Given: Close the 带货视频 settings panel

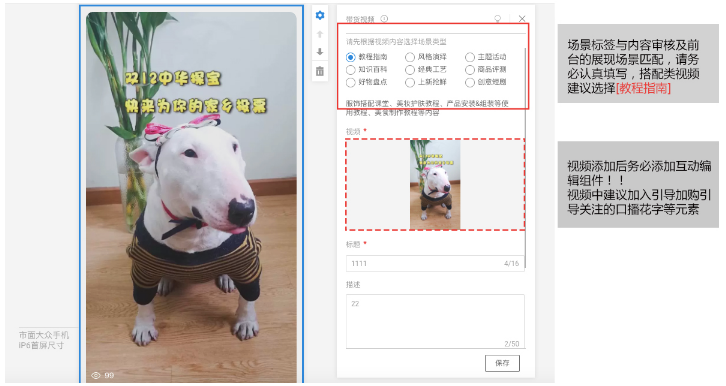Looking at the screenshot, I should click(x=522, y=19).
